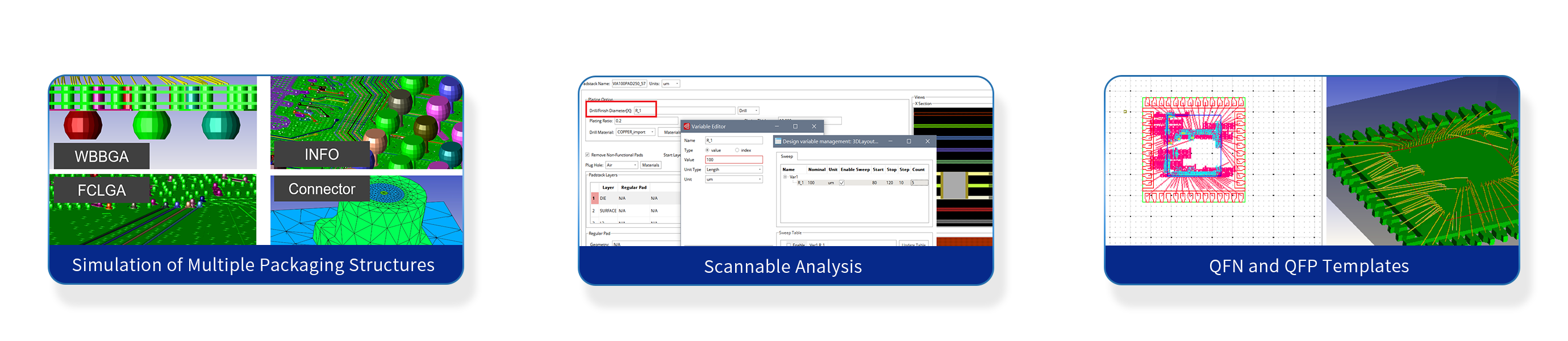The width and height of the screenshot is (1568, 341).
Task: Click the Variable Editor app icon
Action: coord(687,127)
